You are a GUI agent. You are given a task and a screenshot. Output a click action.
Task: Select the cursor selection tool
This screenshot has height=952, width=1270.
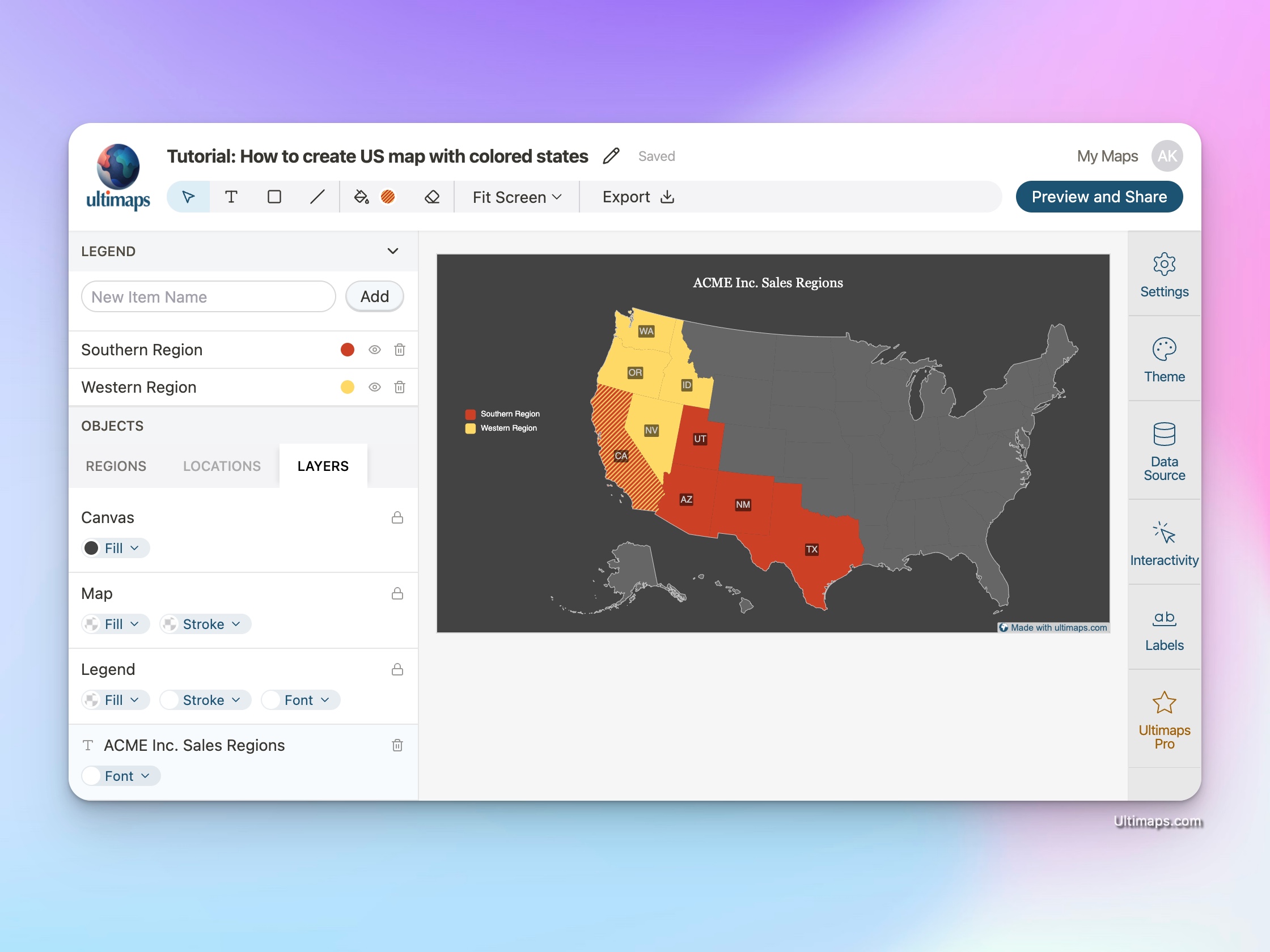[x=188, y=196]
